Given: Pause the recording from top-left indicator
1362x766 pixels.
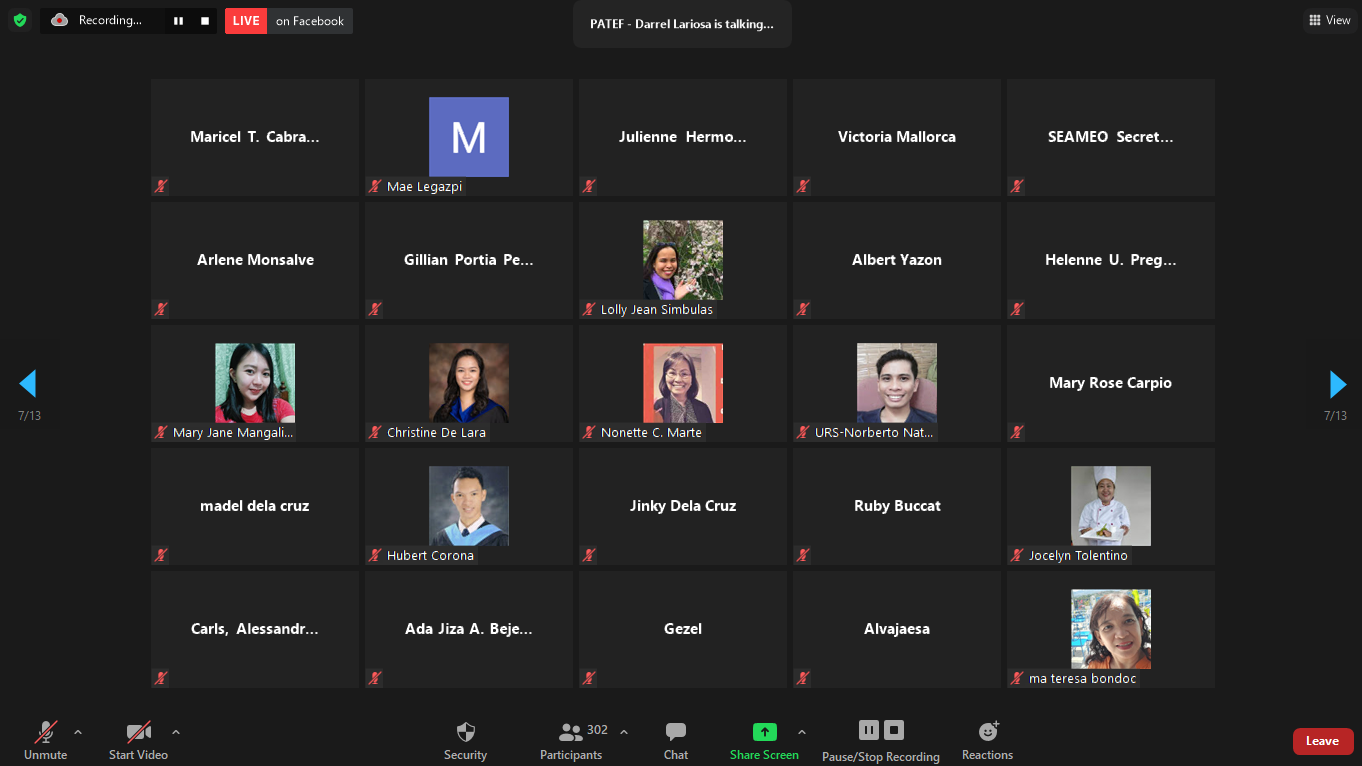Looking at the screenshot, I should pyautogui.click(x=178, y=21).
